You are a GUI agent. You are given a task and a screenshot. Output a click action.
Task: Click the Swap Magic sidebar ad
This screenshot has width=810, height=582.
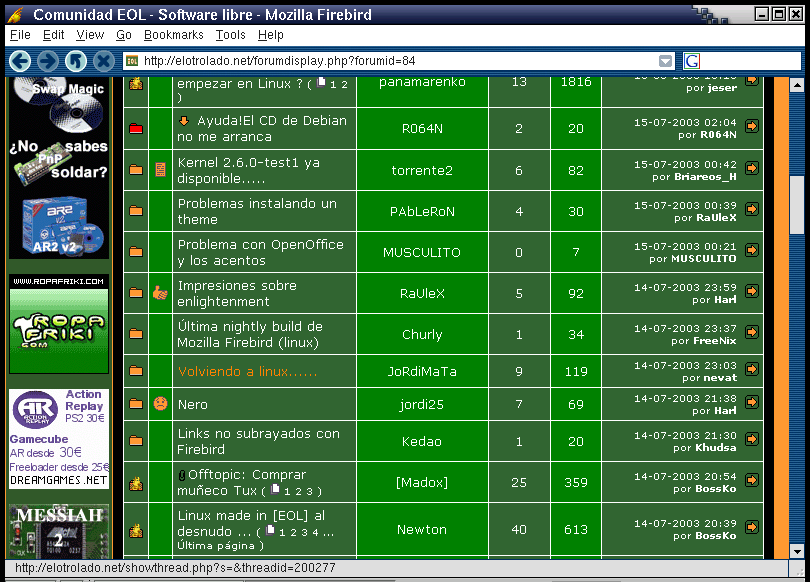[x=59, y=105]
